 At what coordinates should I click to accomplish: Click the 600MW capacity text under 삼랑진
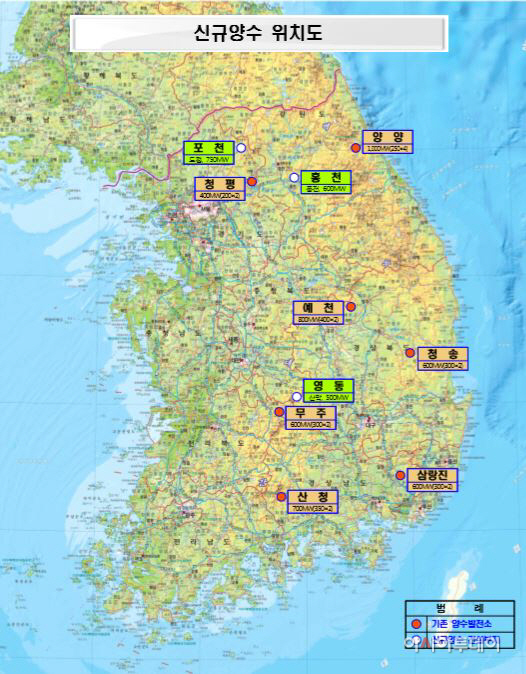coord(432,487)
